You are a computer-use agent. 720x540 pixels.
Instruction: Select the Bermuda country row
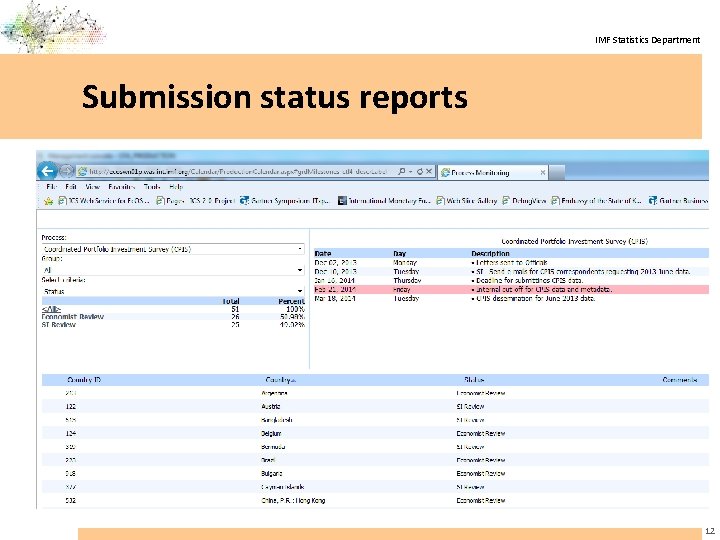375,446
